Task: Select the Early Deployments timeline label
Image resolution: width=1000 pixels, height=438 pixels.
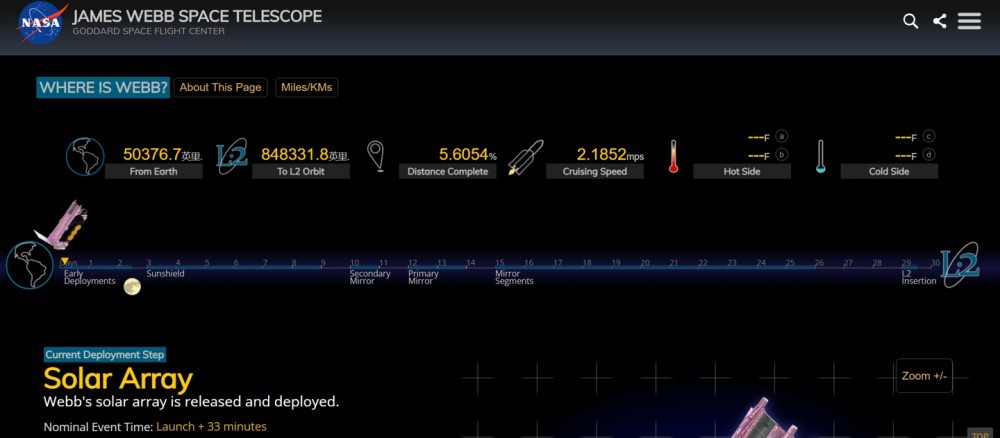Action: [x=89, y=277]
